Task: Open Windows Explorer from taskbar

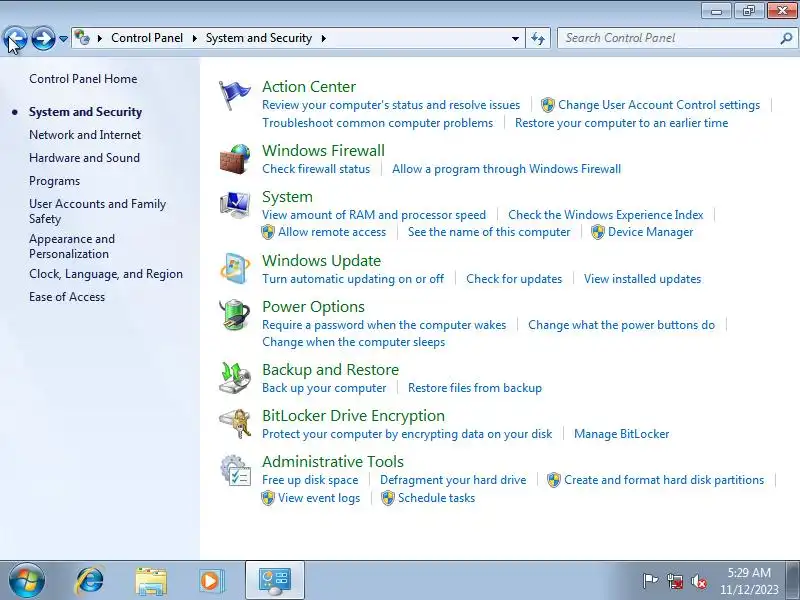Action: click(x=151, y=581)
